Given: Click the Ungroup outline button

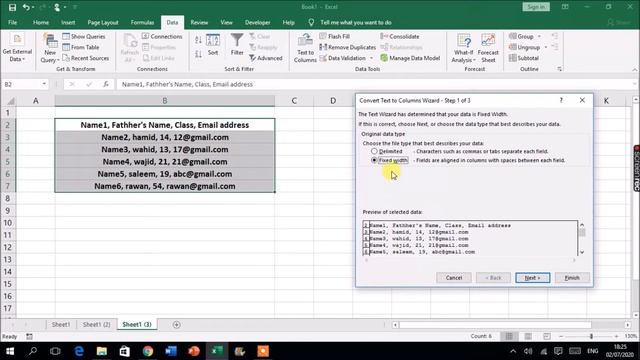Looking at the screenshot, I should tap(524, 47).
